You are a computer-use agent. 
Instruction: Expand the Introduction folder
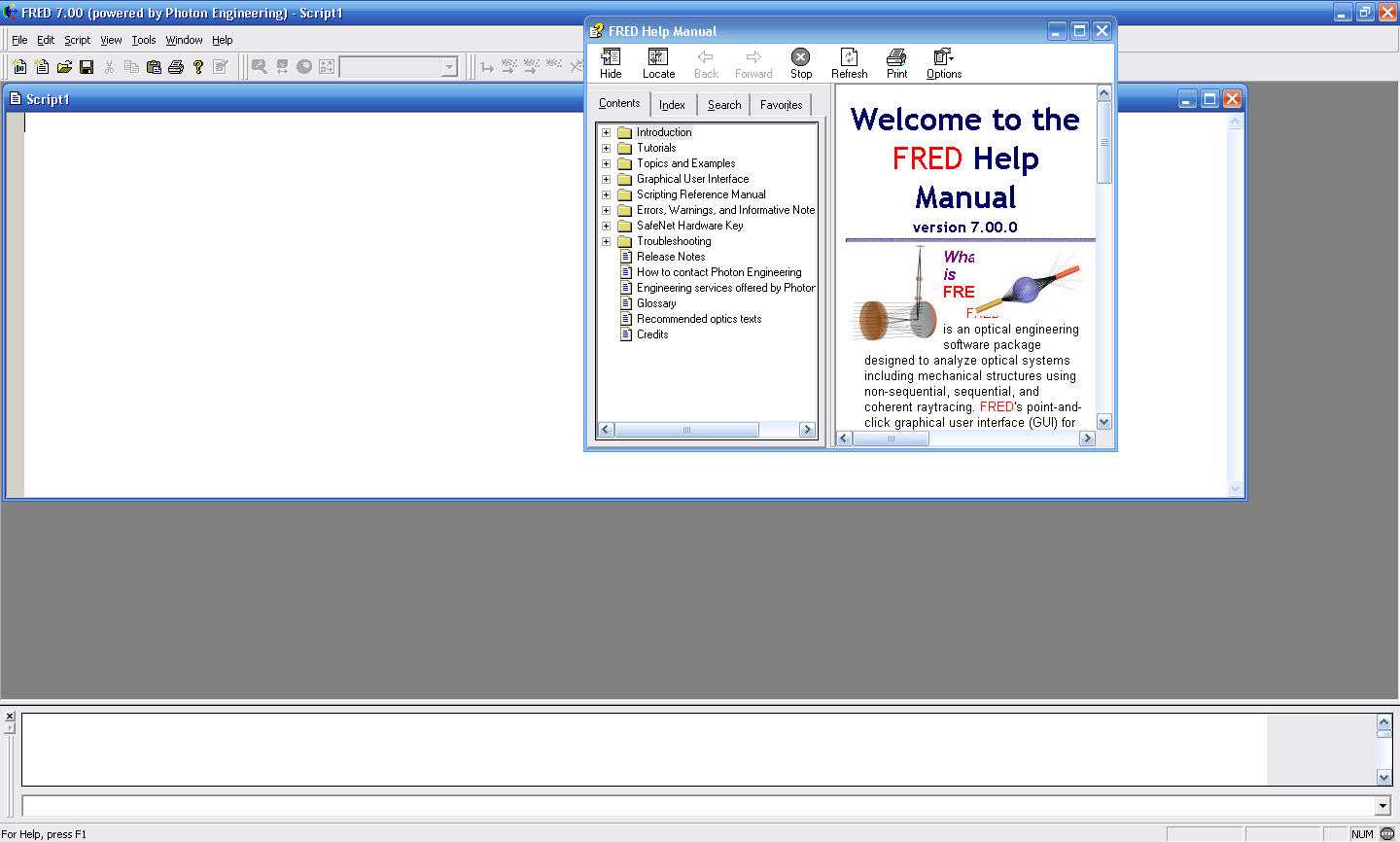tap(606, 132)
